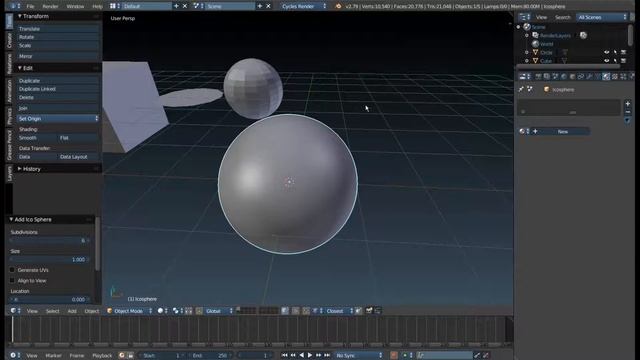Click the Mirror button
Screen dimensions: 640x360
(58, 56)
